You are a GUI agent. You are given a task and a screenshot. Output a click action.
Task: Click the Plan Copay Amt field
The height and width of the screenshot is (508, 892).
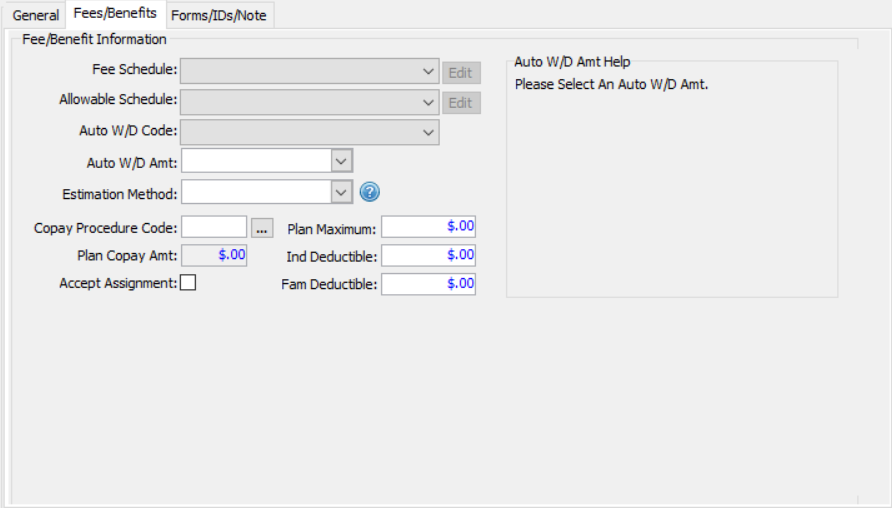214,255
